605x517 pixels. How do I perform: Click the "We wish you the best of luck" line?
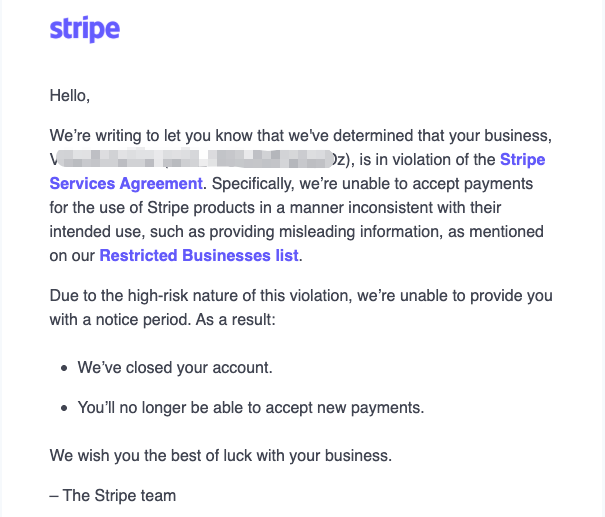(x=221, y=456)
